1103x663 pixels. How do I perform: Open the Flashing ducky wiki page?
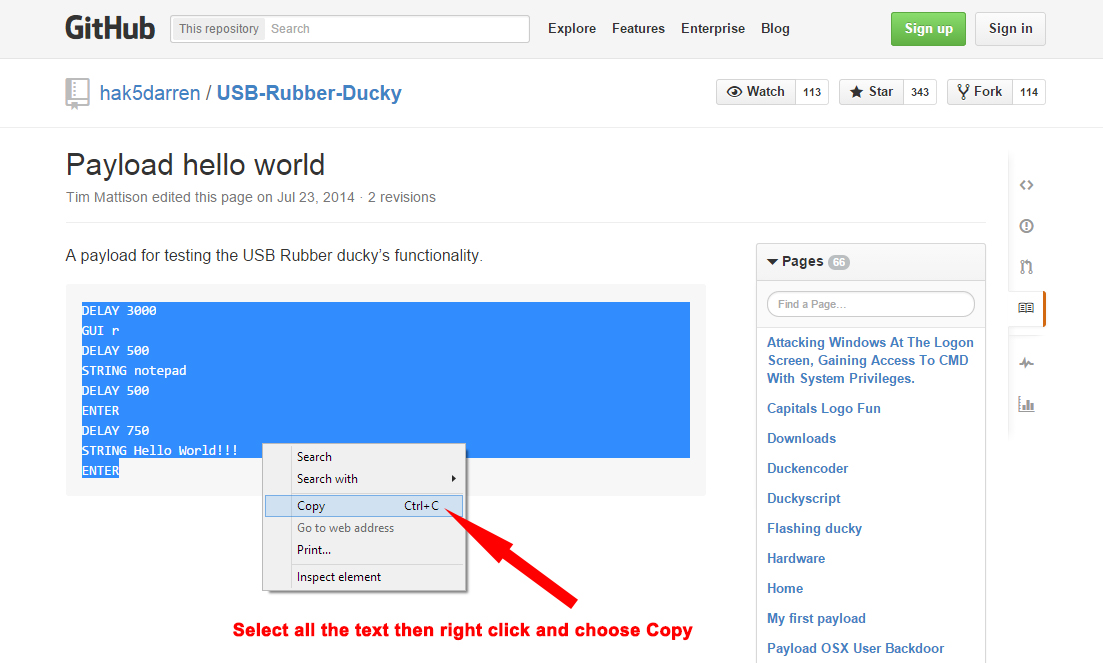click(815, 529)
